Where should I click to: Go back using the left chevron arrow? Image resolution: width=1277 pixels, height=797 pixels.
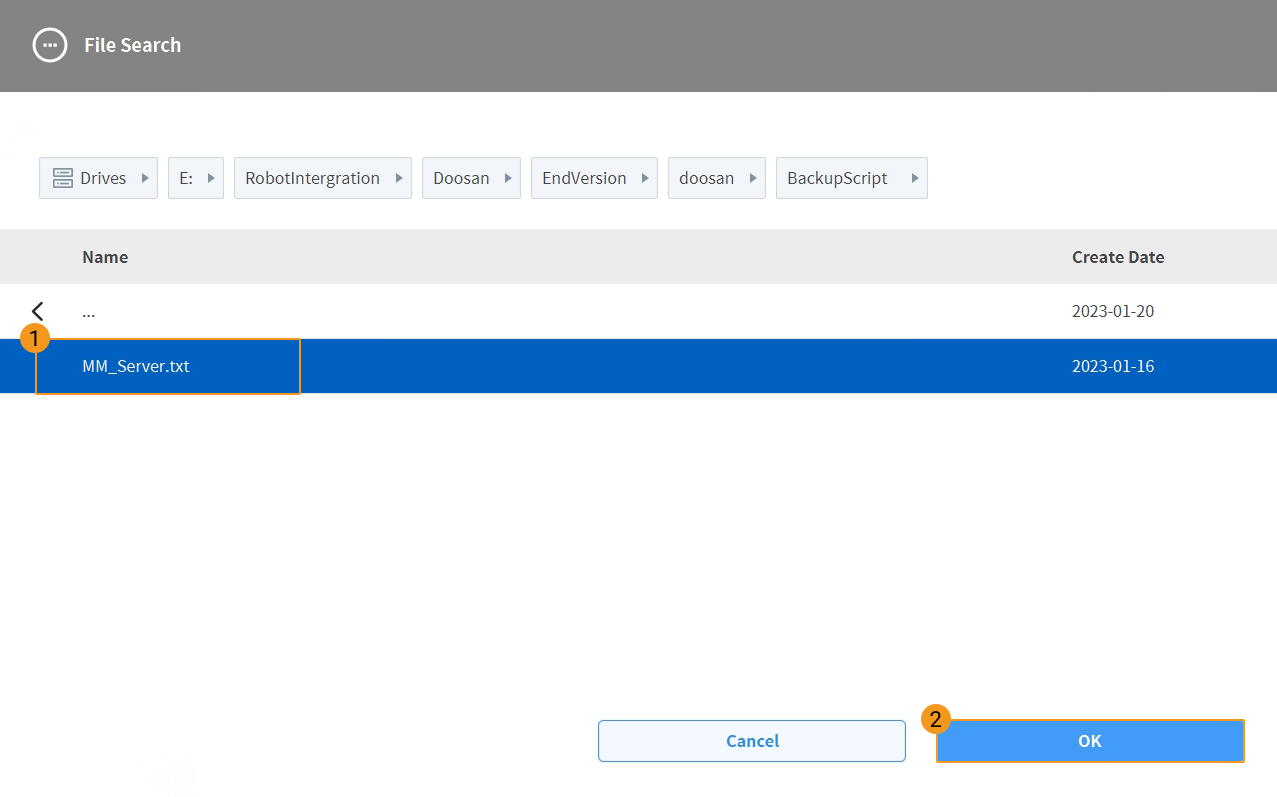click(x=38, y=311)
